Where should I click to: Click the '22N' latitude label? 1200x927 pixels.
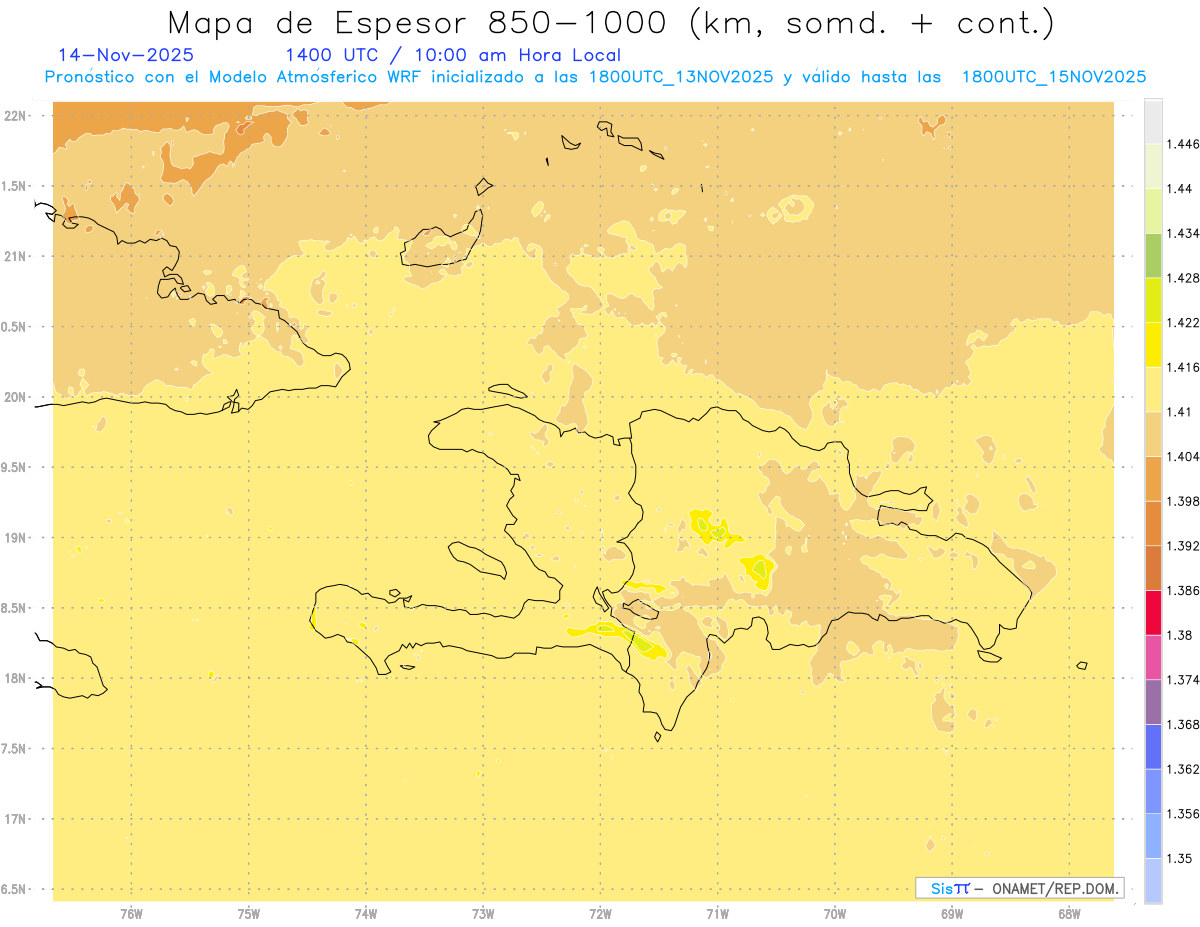[16, 116]
